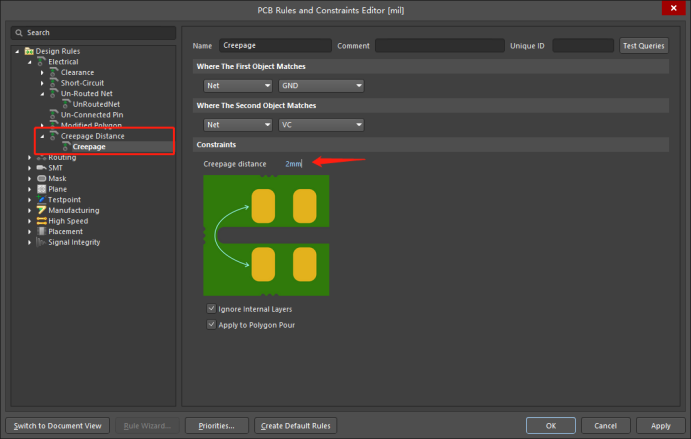Image resolution: width=691 pixels, height=439 pixels.
Task: Select the Clearance rule in tree
Action: point(77,73)
